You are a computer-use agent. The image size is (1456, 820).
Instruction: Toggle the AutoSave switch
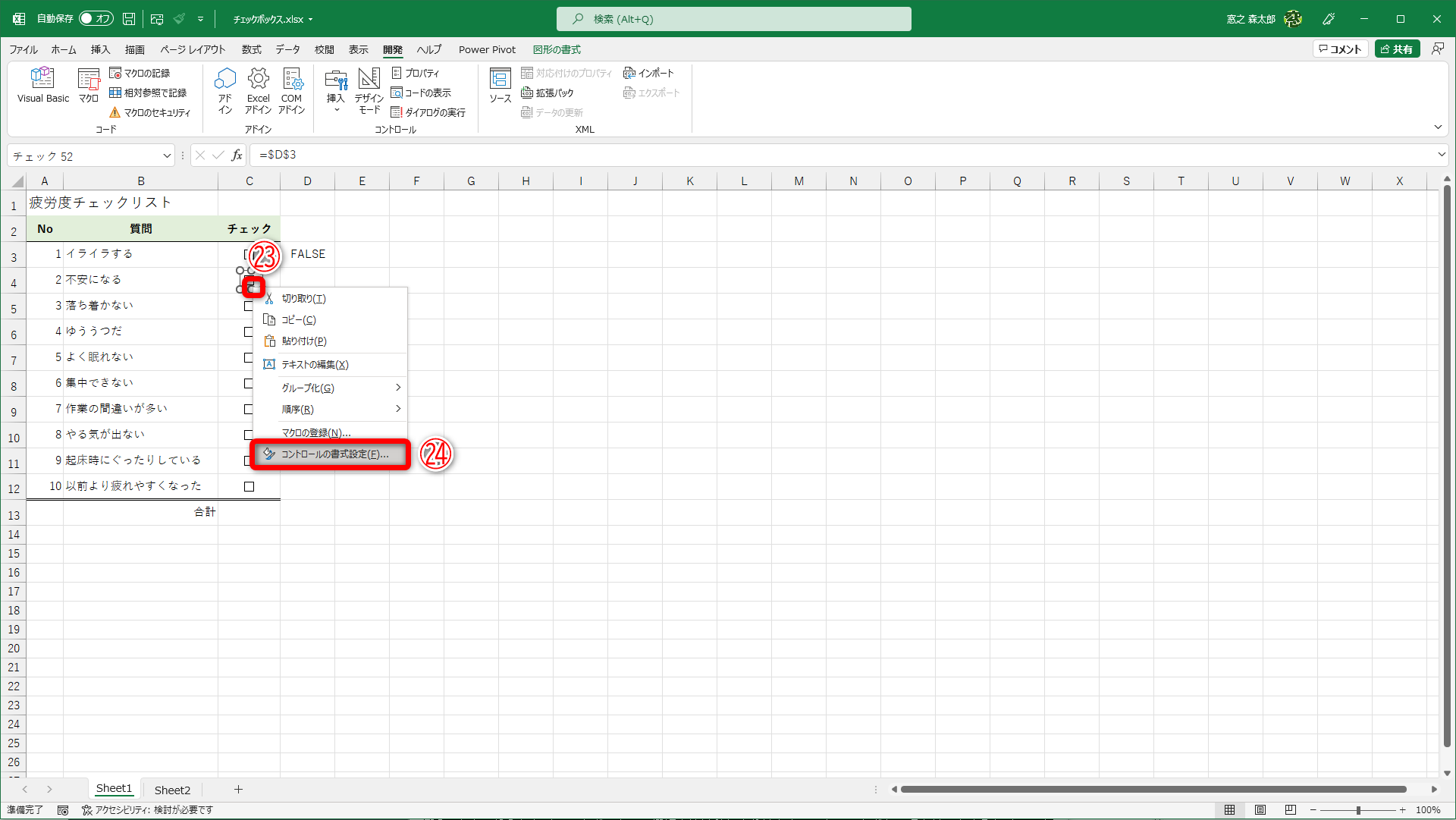(96, 19)
